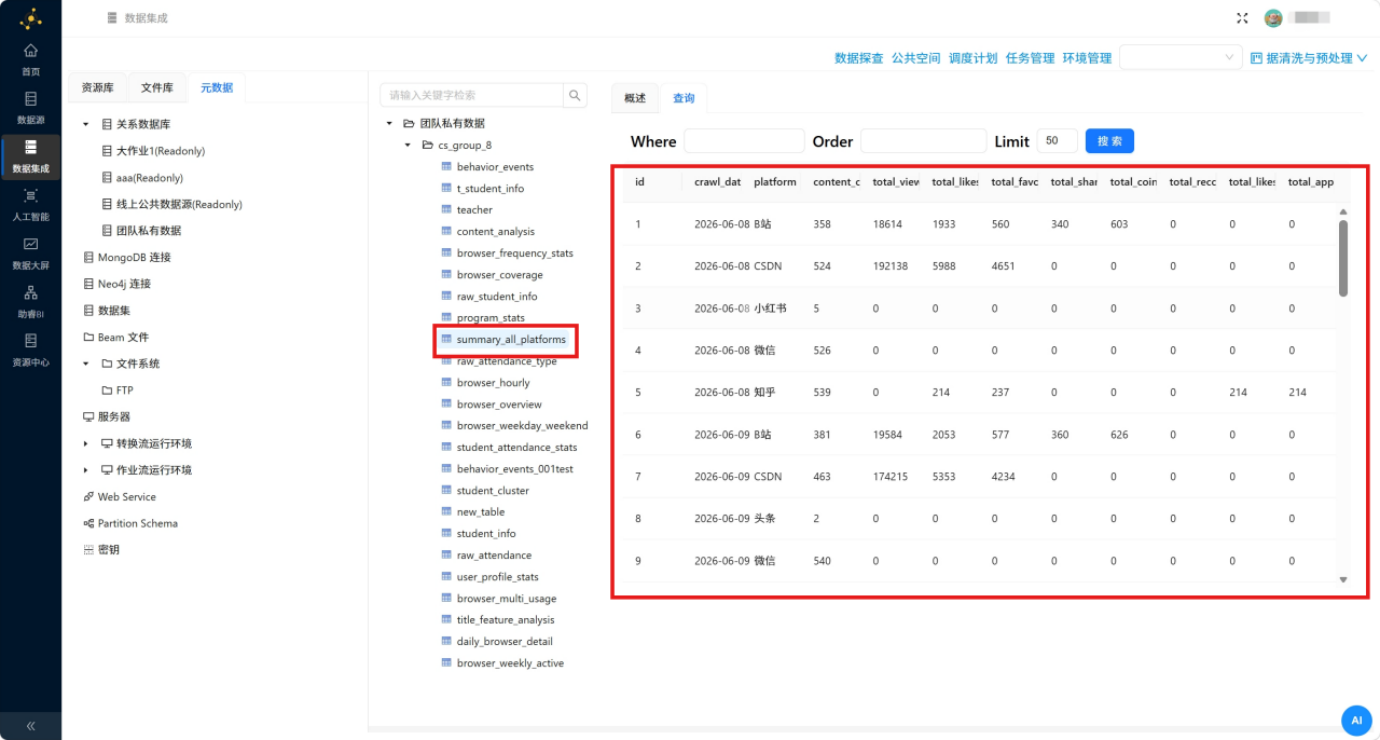Open the 数据大屏 sidebar icon

tap(31, 253)
